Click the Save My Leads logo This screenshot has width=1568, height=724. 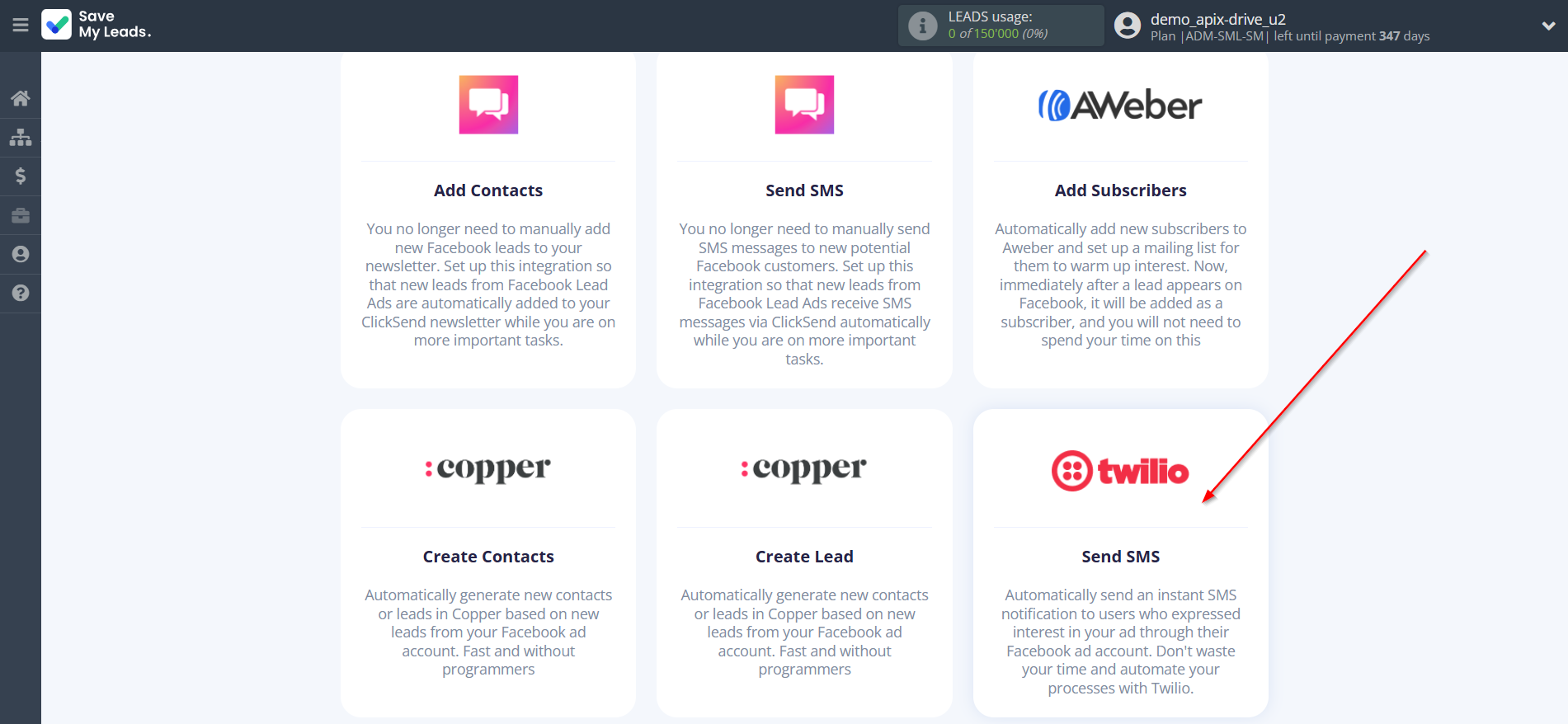point(97,25)
